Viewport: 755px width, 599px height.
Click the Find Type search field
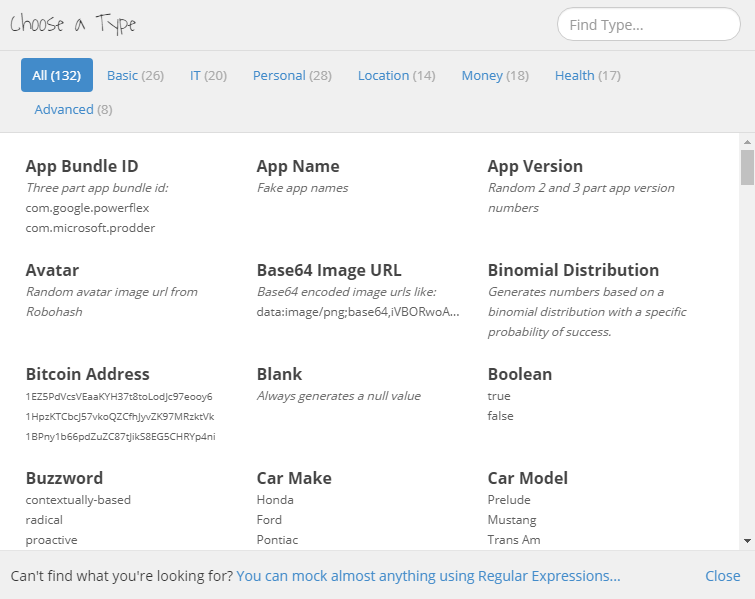[x=649, y=24]
